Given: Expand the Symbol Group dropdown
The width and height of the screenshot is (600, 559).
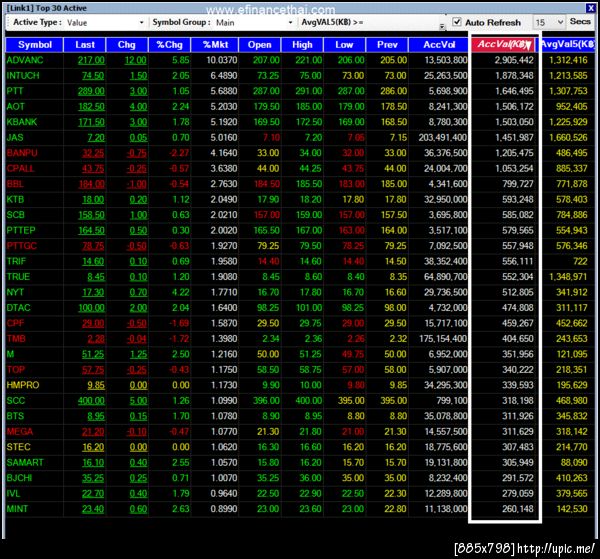Looking at the screenshot, I should [x=254, y=23].
